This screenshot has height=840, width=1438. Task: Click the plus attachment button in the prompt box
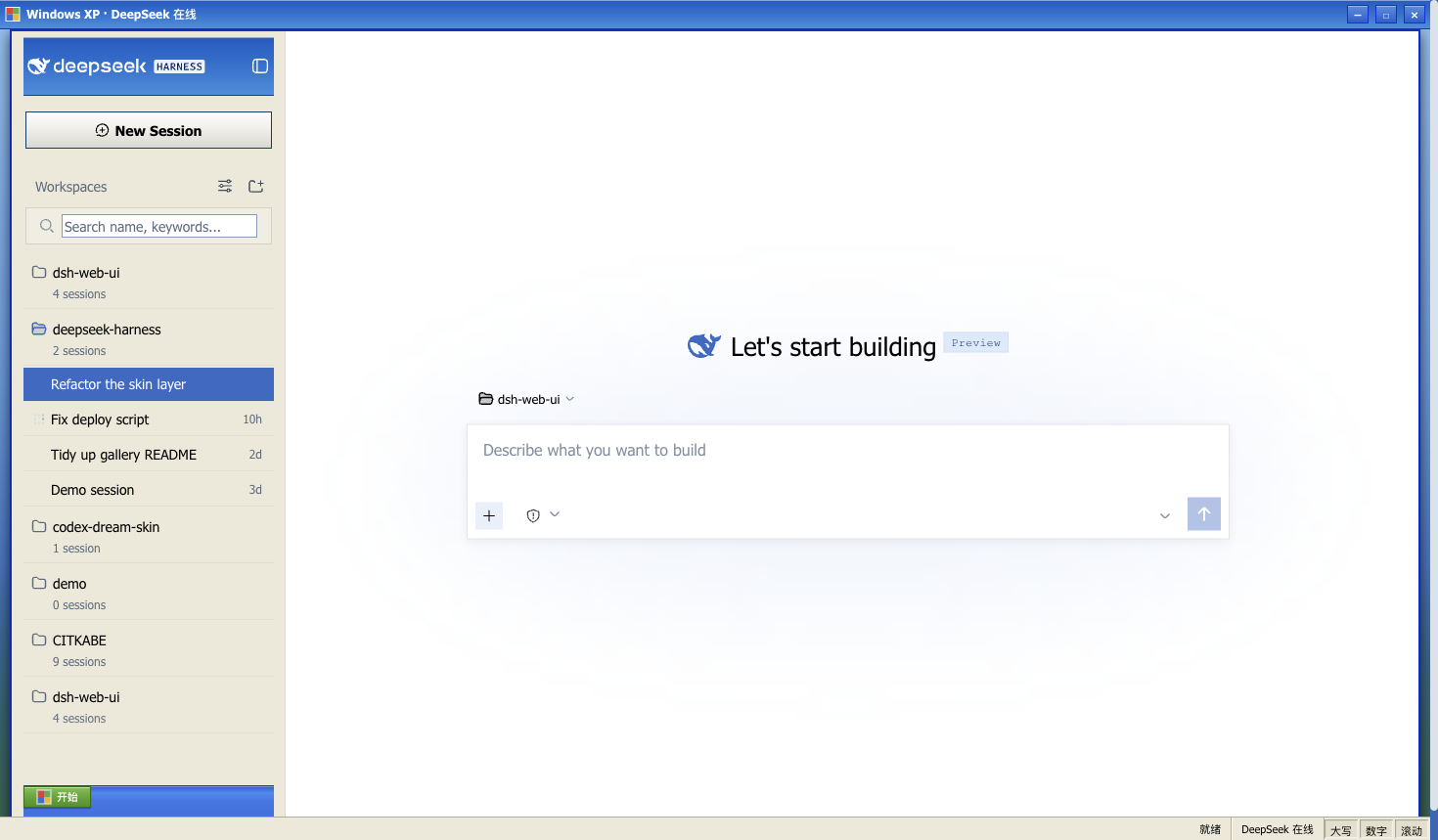[x=489, y=515]
